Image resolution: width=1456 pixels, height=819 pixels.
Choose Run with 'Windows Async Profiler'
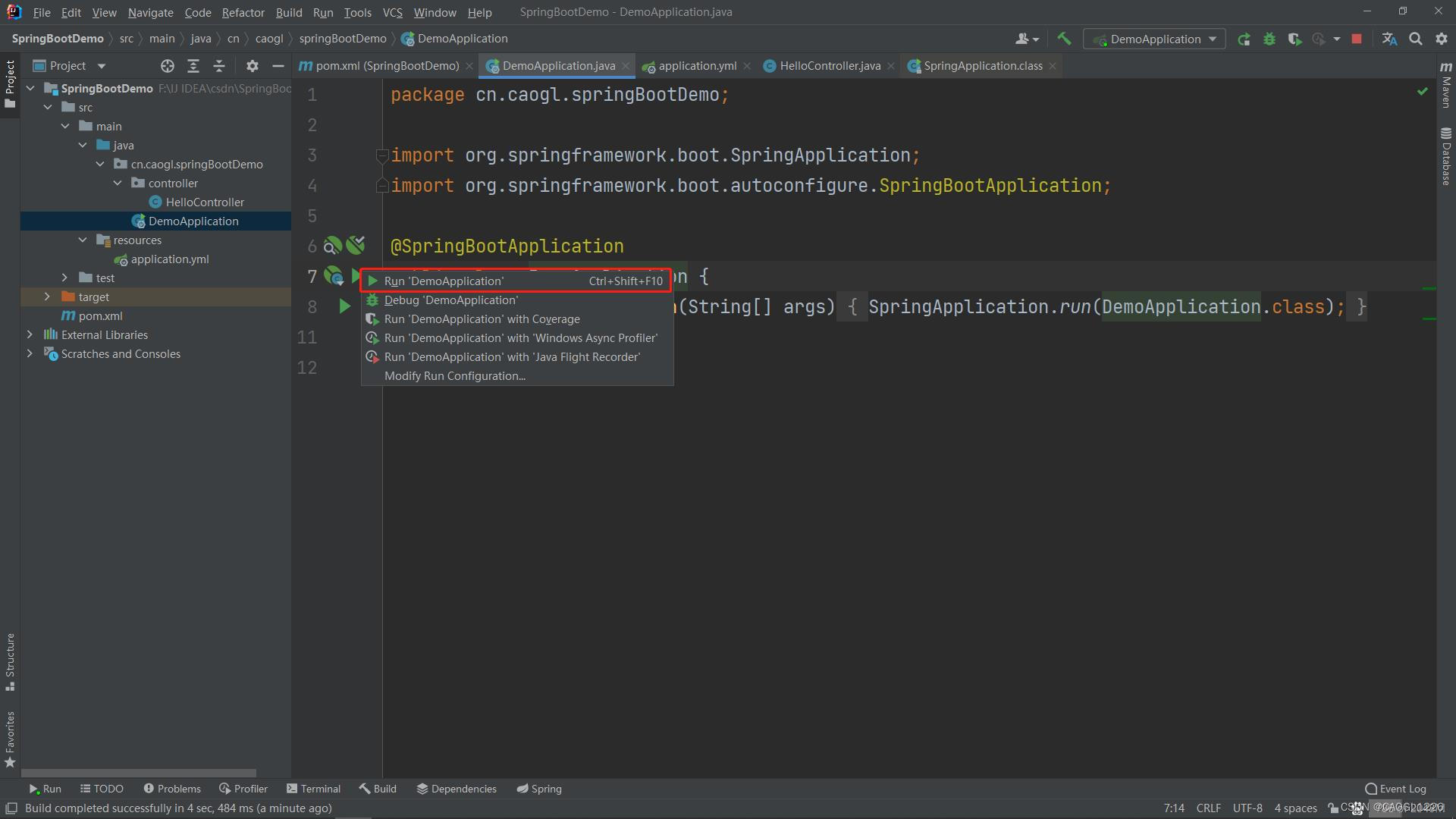click(x=516, y=338)
